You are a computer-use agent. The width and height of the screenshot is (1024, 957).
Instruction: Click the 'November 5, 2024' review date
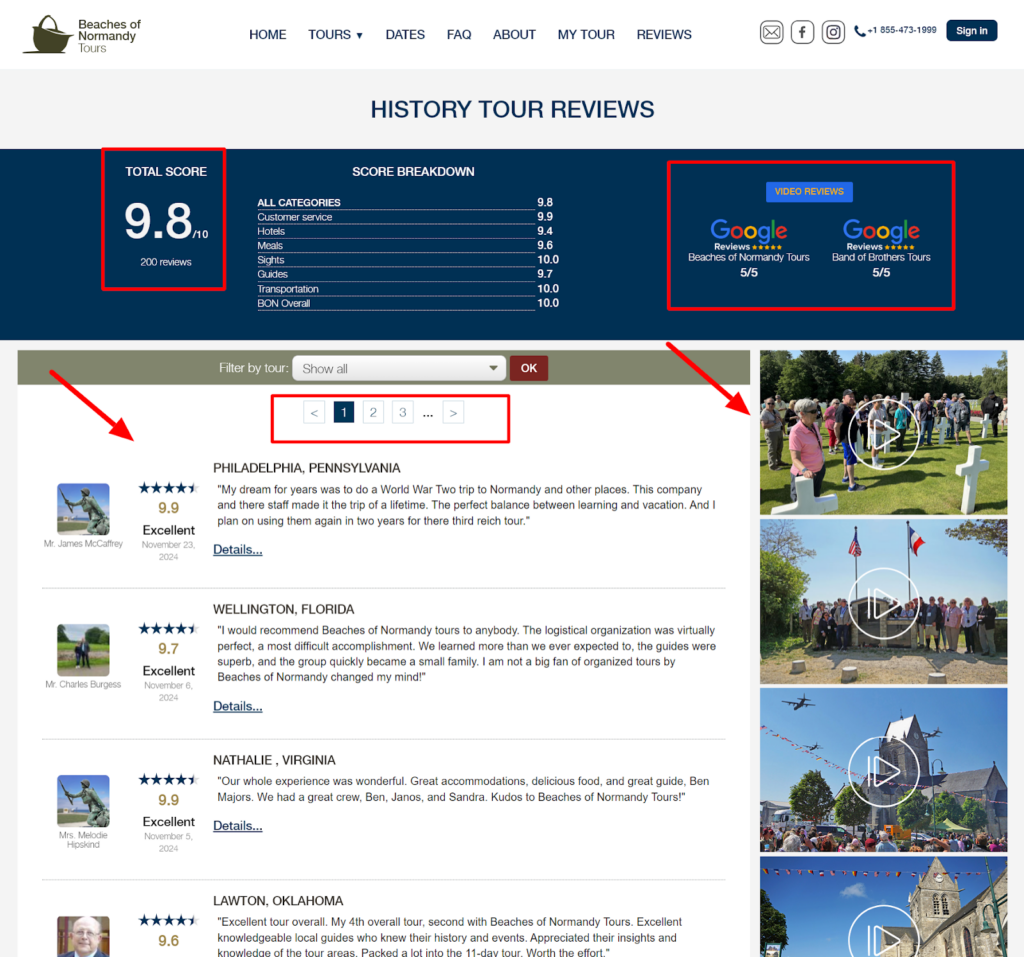coord(168,842)
